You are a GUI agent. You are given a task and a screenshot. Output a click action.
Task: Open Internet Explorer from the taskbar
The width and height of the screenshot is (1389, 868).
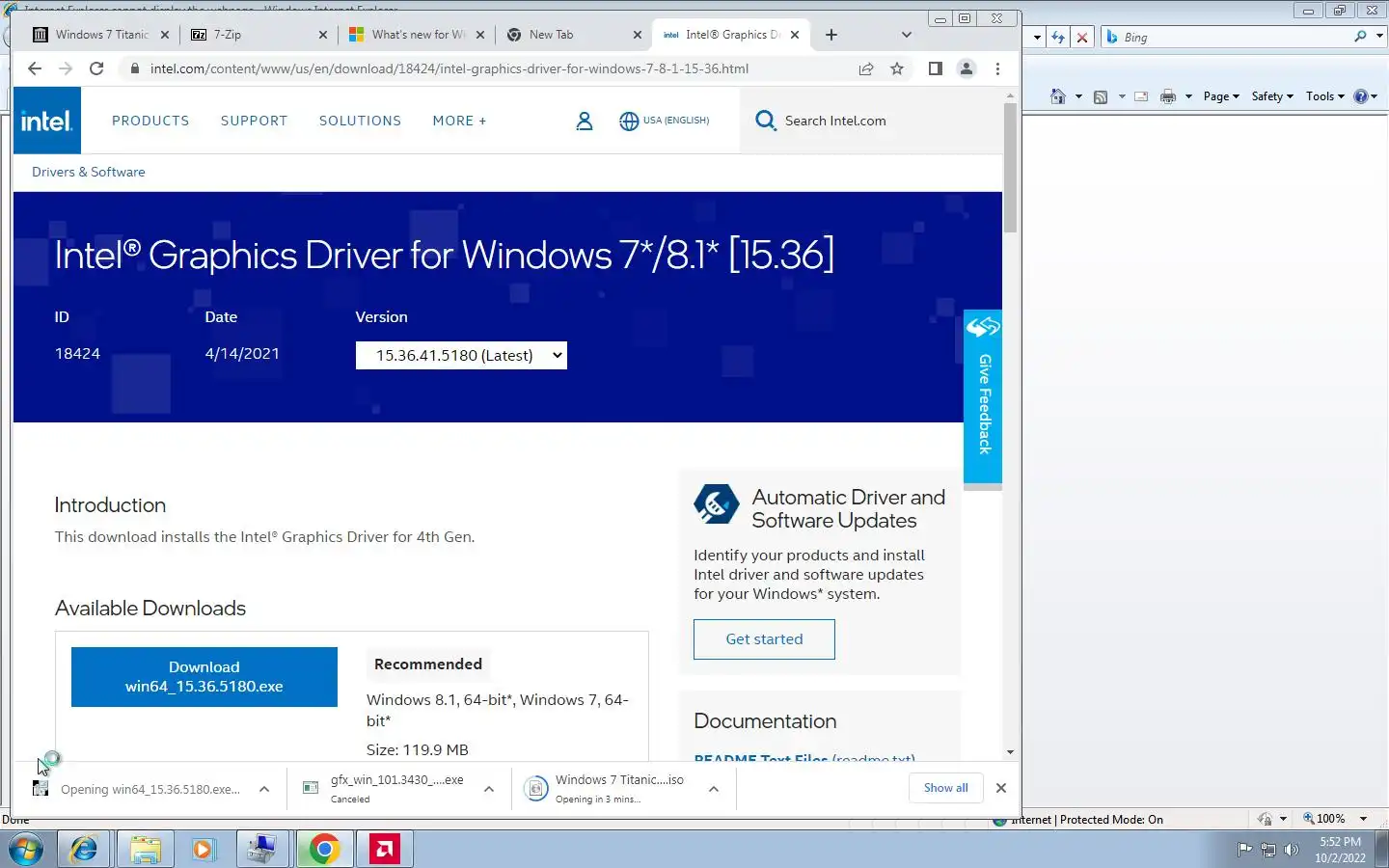[85, 849]
